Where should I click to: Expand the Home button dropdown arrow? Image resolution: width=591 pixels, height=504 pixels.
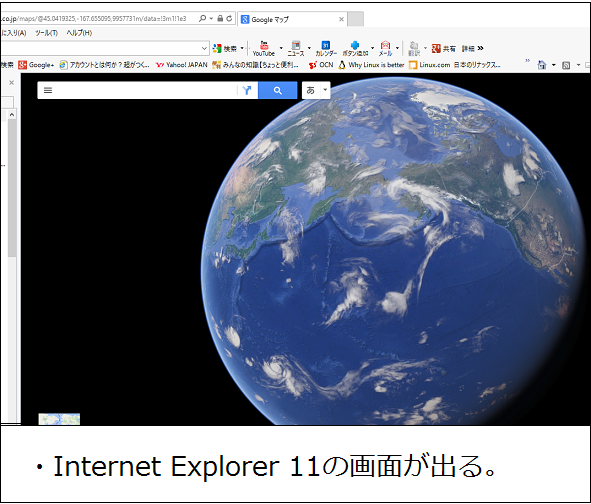(x=554, y=65)
